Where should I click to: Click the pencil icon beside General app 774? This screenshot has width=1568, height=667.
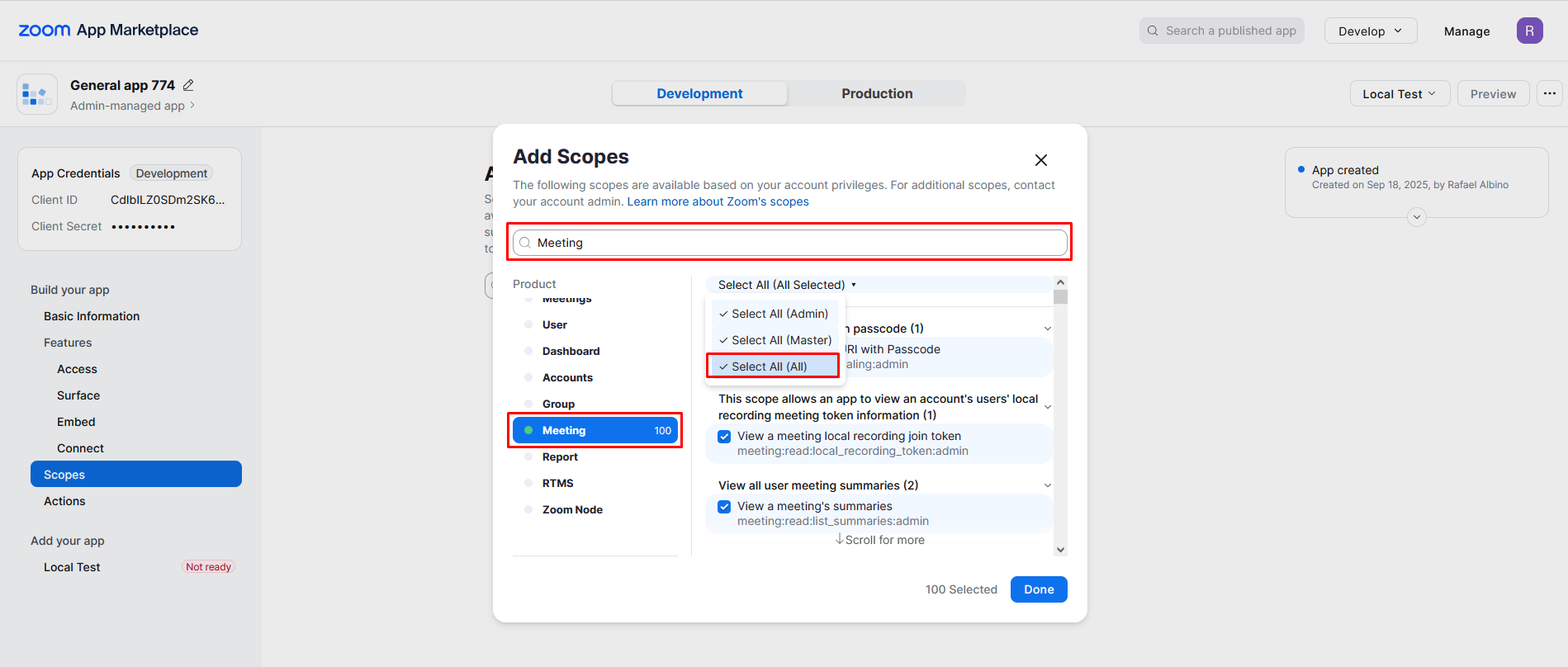pos(188,85)
